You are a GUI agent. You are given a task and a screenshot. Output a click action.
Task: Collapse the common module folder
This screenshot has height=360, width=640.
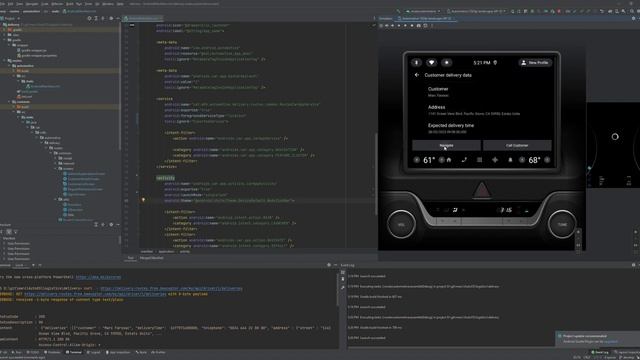[x=9, y=102]
